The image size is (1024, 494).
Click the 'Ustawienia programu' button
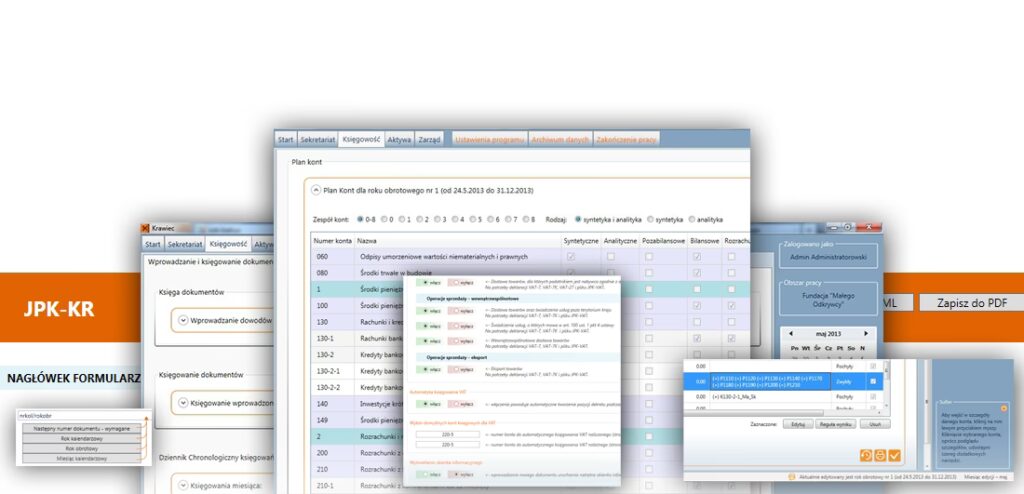[489, 140]
